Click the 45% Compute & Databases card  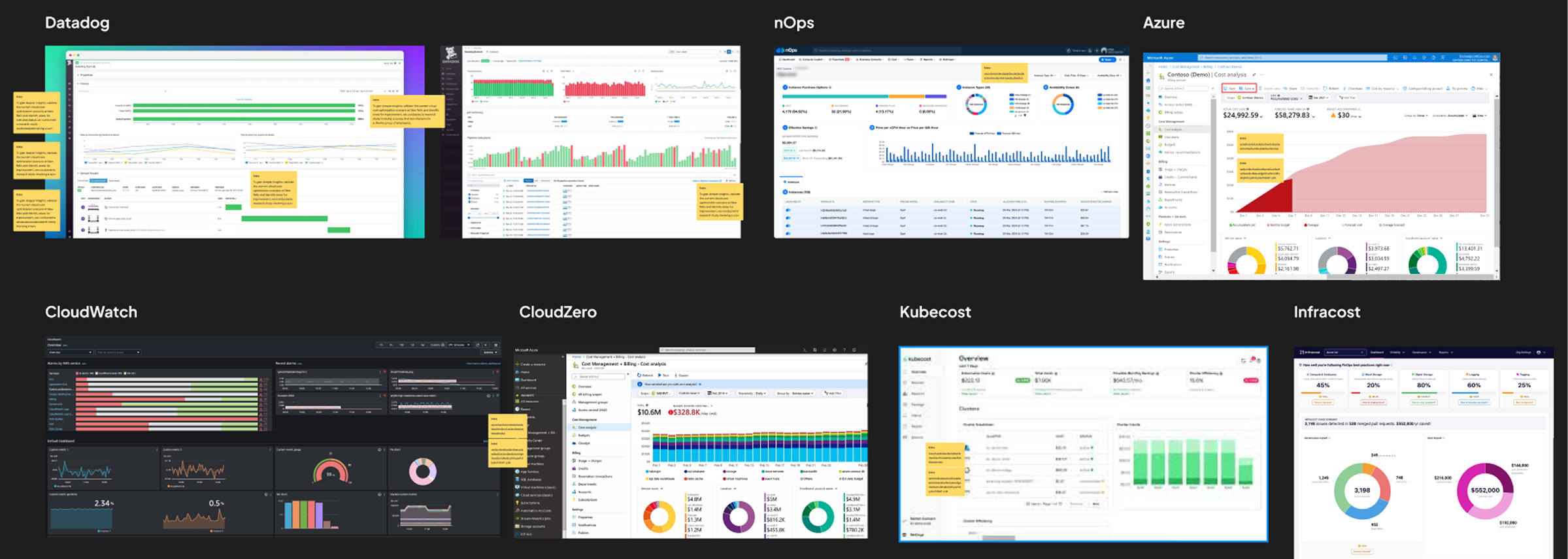pos(1323,388)
